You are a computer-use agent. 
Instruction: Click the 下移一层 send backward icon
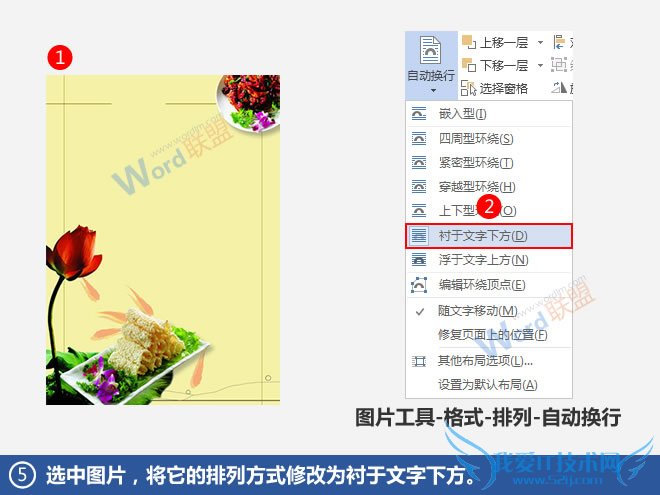coord(469,65)
